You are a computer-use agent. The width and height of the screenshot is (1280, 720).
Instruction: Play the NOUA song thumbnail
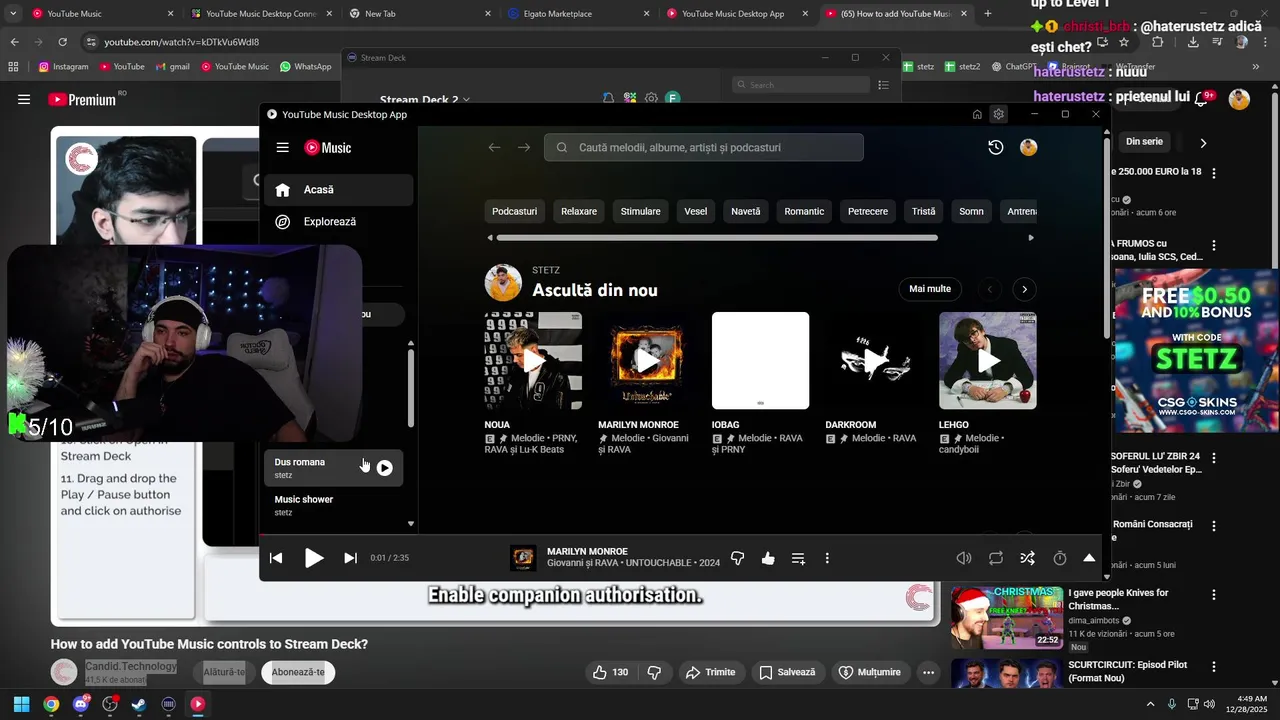point(533,361)
